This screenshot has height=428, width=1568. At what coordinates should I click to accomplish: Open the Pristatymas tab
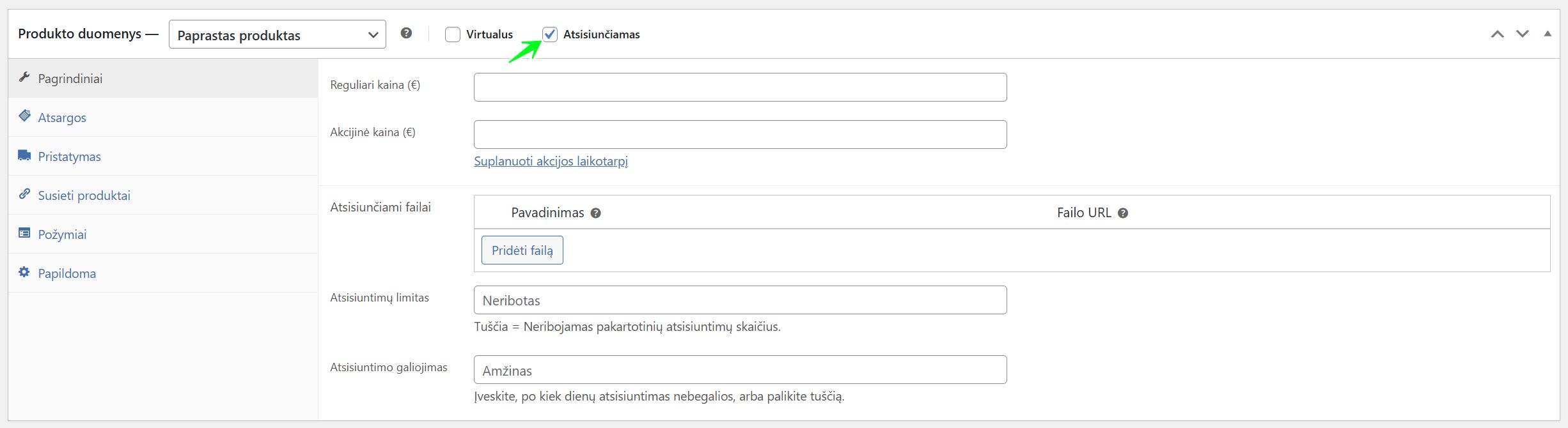click(69, 157)
